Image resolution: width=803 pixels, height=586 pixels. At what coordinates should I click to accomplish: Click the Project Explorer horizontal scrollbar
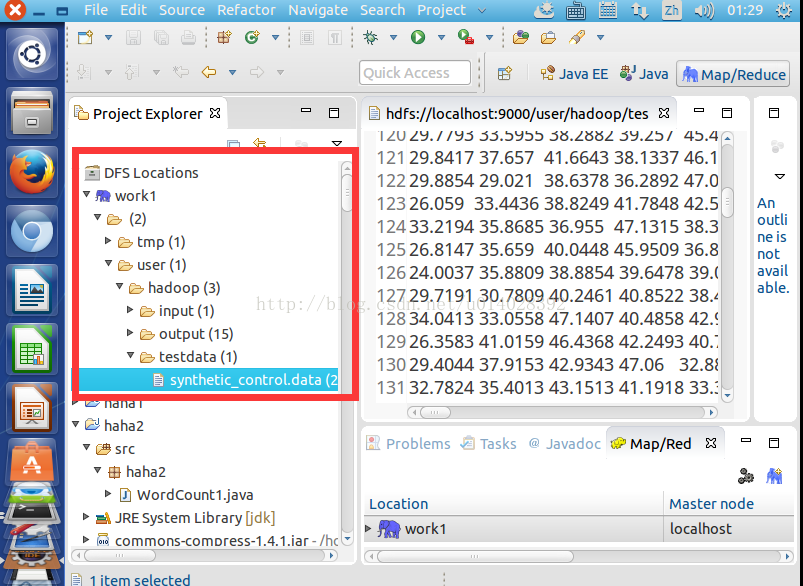[x=119, y=555]
